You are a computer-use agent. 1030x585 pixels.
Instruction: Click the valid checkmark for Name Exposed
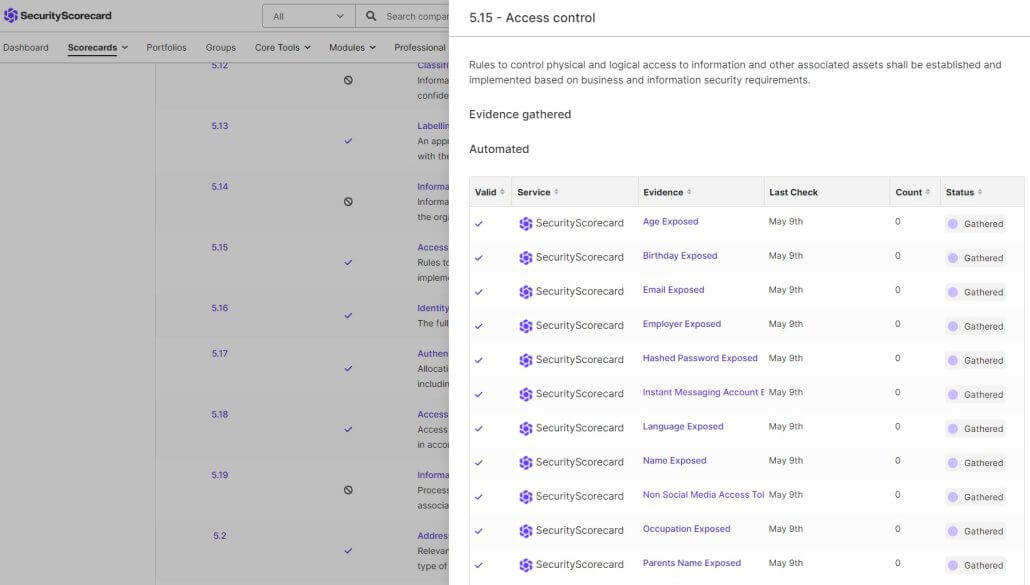click(479, 463)
